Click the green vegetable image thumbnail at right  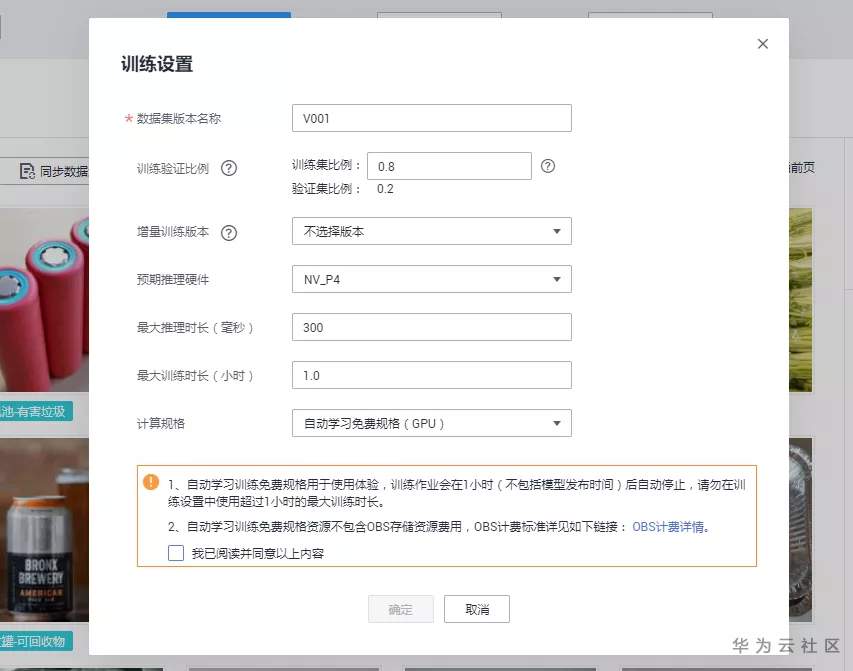800,300
